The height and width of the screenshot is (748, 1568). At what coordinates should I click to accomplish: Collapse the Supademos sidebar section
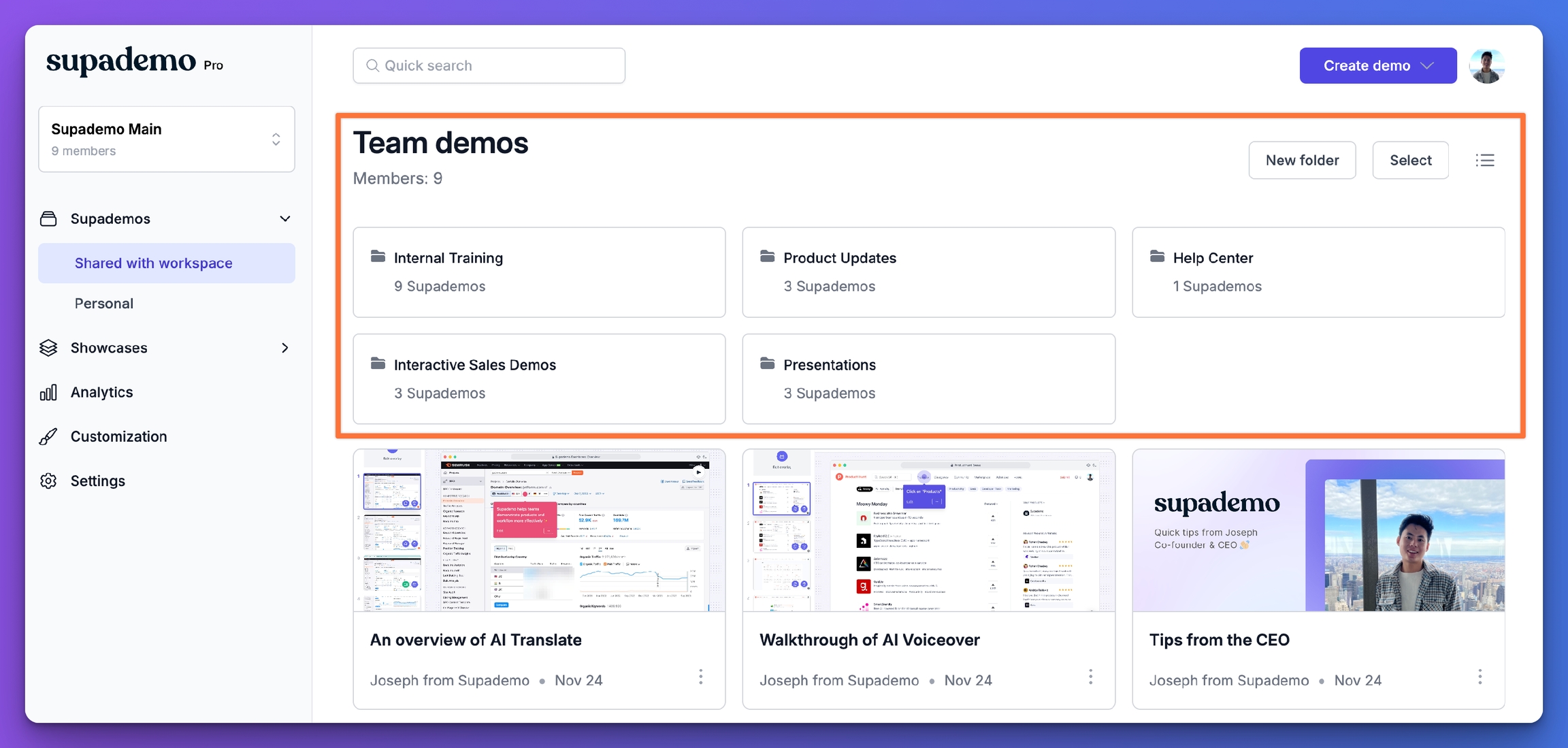[x=284, y=219]
